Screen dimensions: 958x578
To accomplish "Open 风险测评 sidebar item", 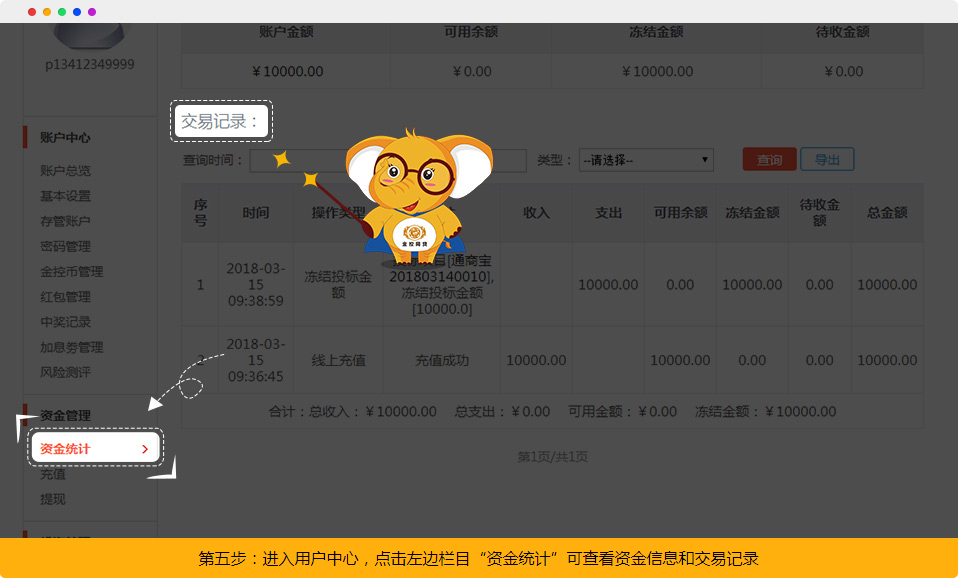I will [x=65, y=372].
